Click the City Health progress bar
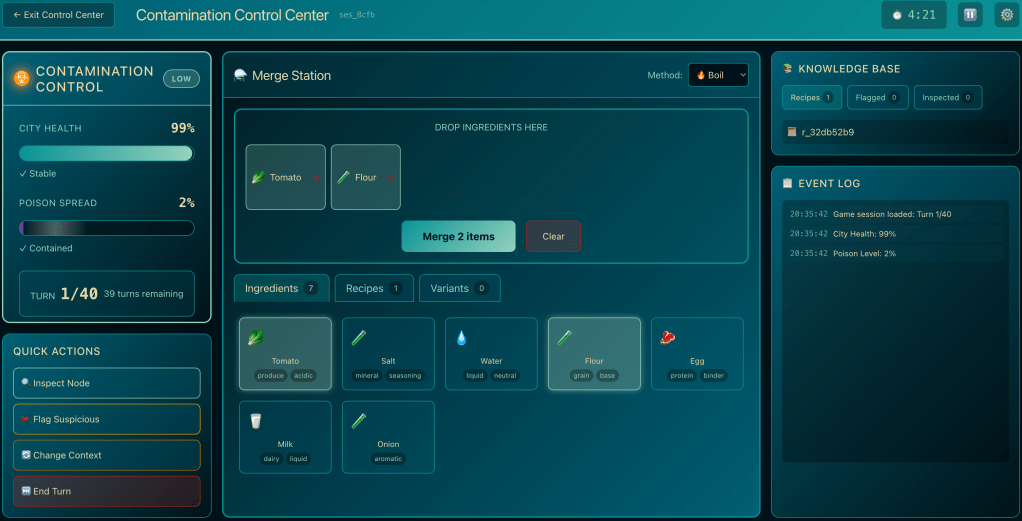 click(106, 153)
